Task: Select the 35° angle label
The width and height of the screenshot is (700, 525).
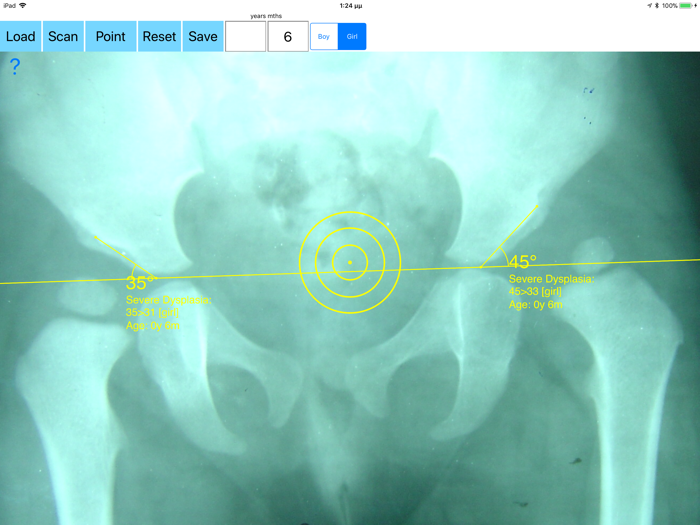Action: [x=140, y=283]
